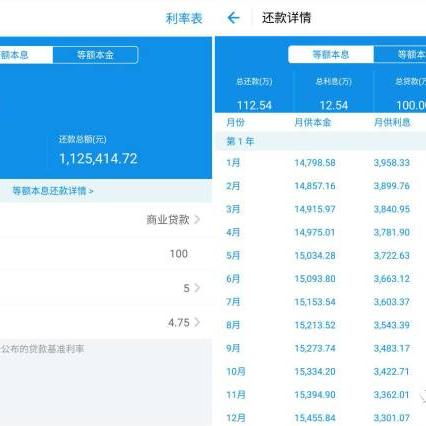Select 5月 principal 15,034.28

tap(315, 256)
